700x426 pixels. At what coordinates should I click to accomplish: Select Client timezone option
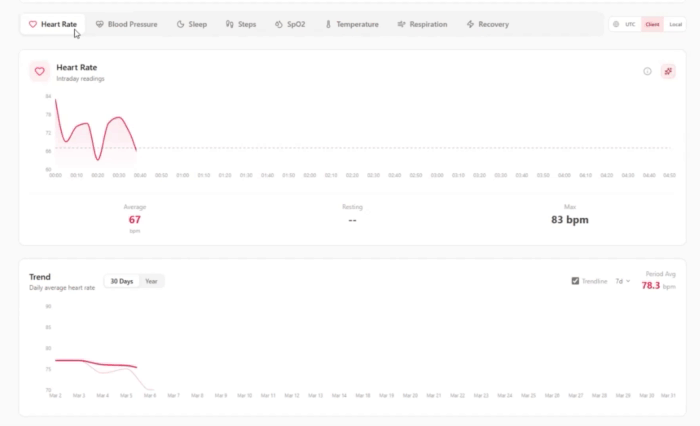click(652, 24)
